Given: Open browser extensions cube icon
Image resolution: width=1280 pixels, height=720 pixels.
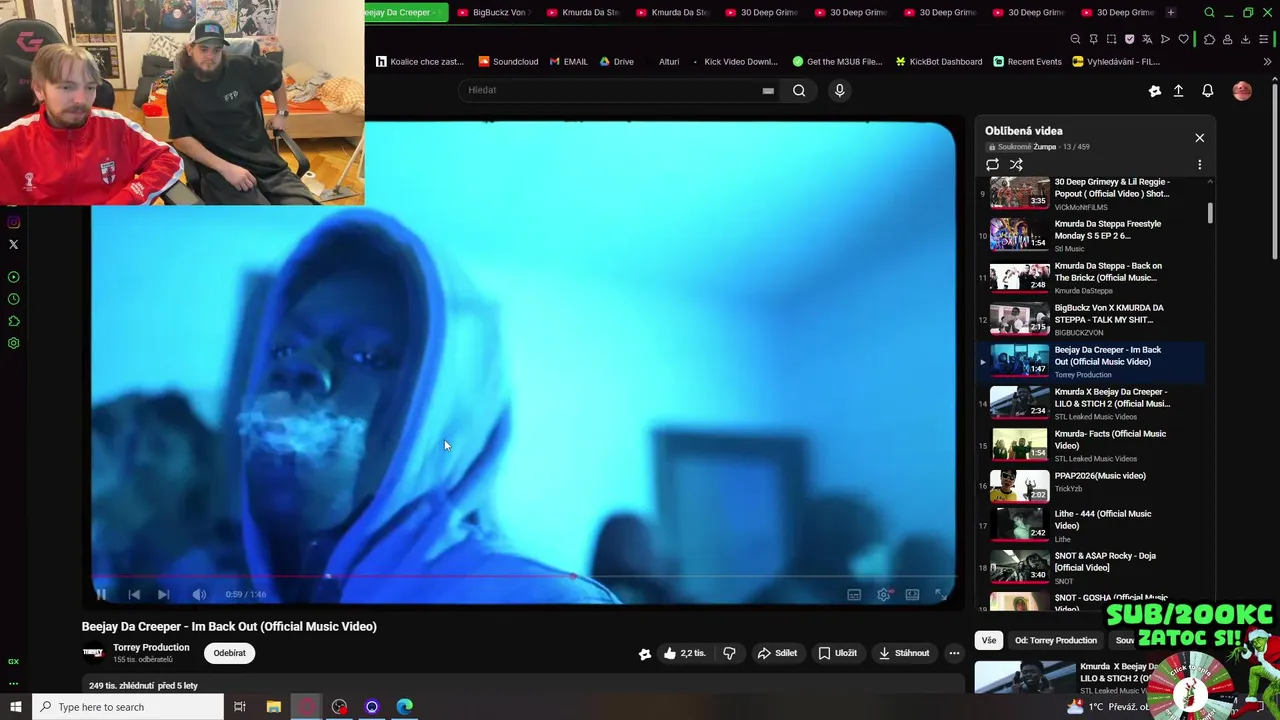Looking at the screenshot, I should point(1209,39).
